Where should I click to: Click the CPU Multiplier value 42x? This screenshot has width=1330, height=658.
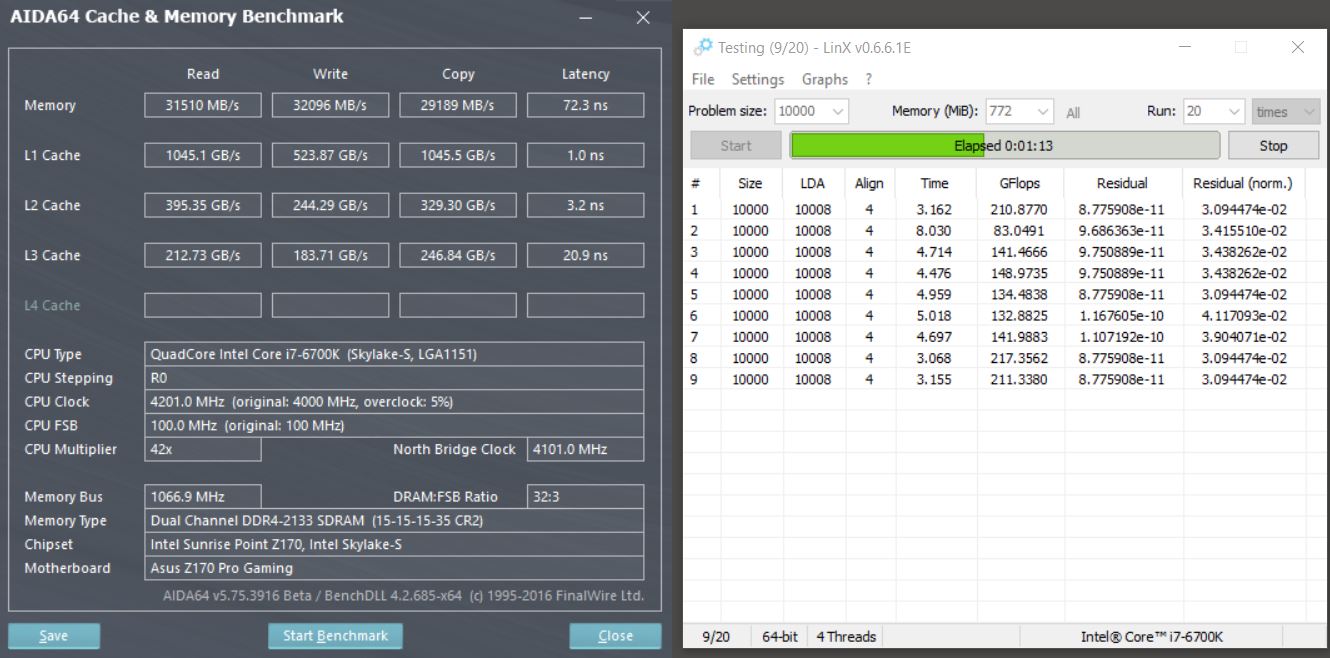pos(203,449)
